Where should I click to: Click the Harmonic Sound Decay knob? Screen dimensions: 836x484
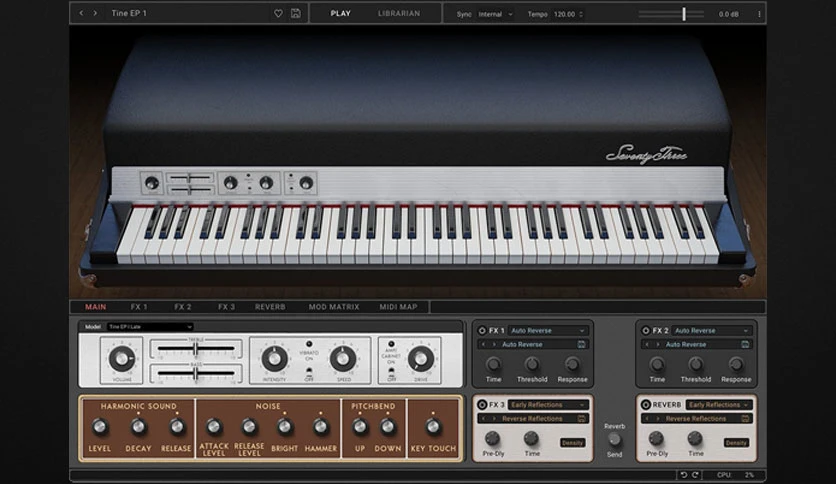(138, 426)
